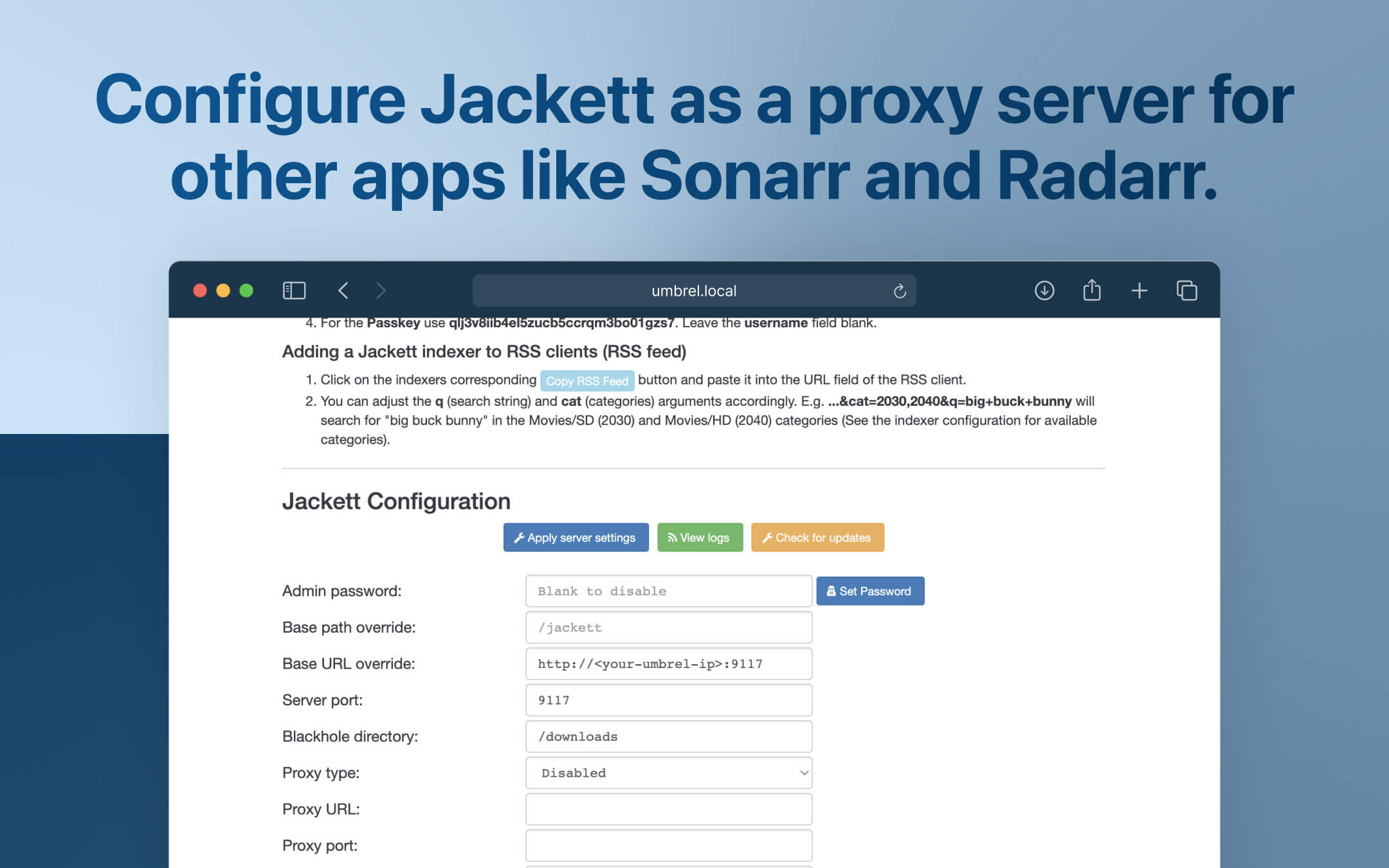This screenshot has height=868, width=1389.
Task: Open the browser downloads icon
Action: pos(1044,290)
